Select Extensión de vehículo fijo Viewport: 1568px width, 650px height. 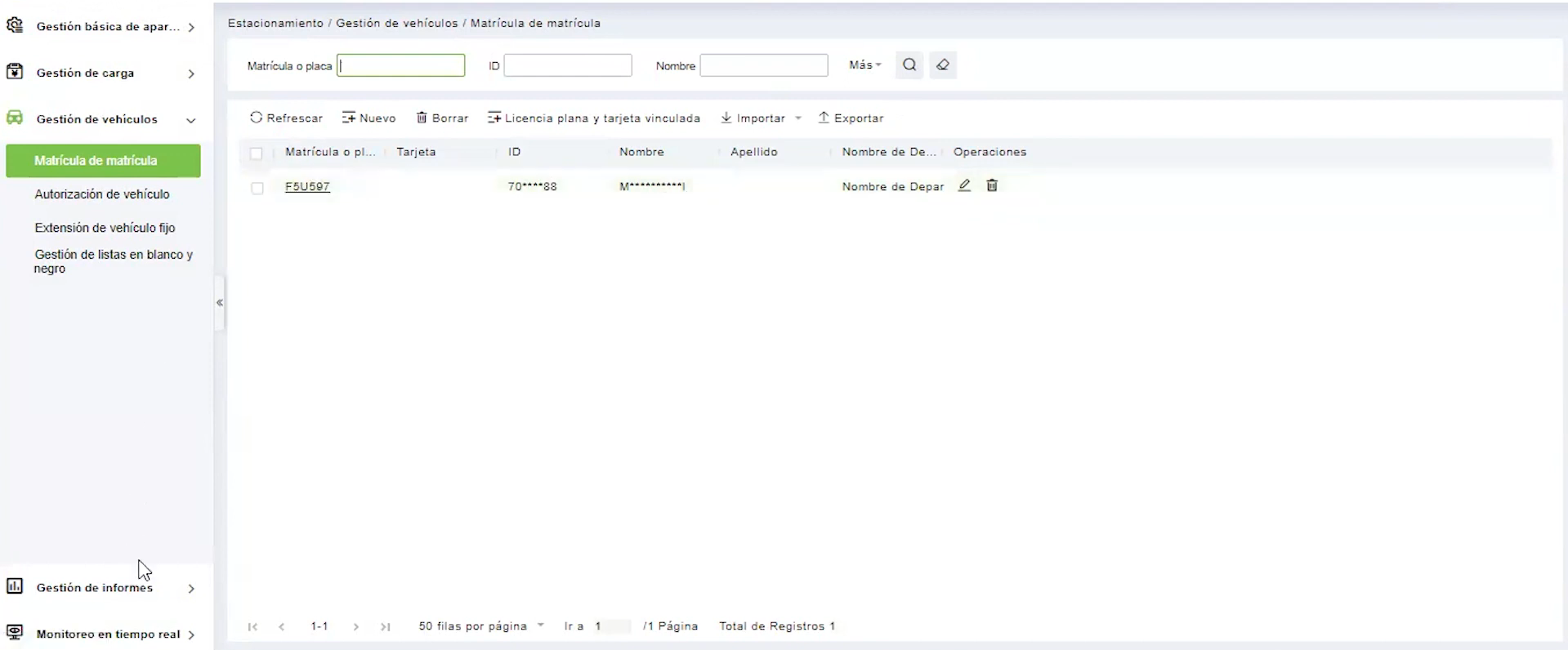click(105, 228)
